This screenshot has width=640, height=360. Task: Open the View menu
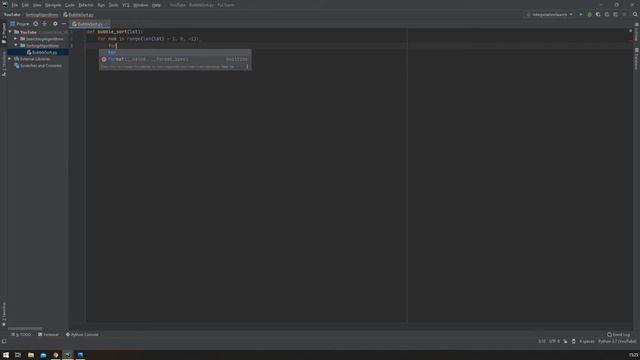37,5
